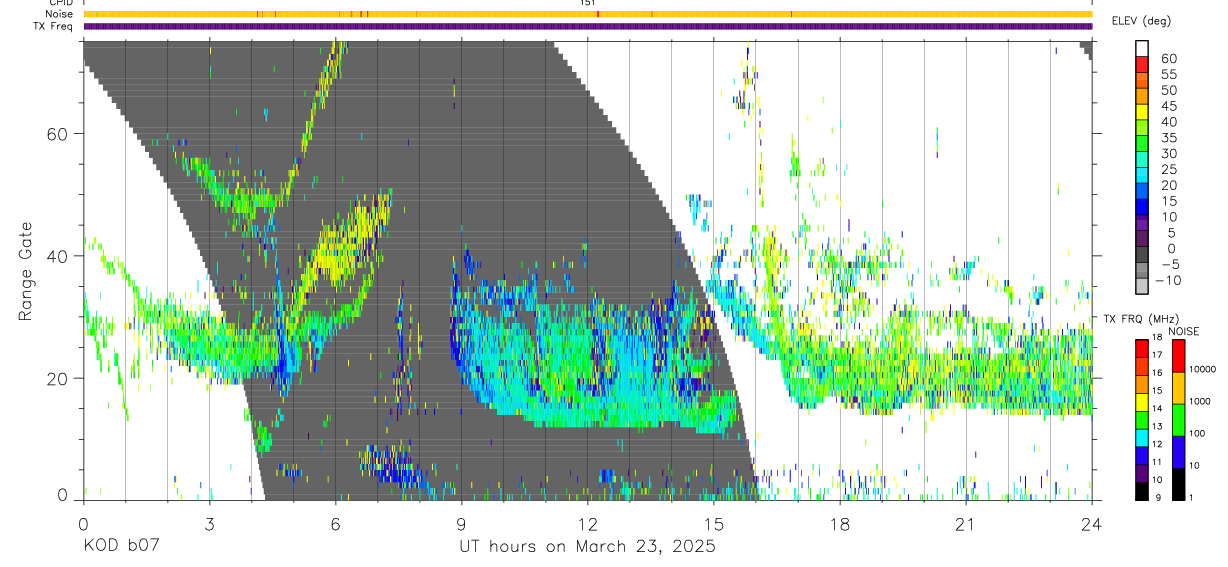1228x567 pixels.
Task: Pick the black 9–10 MHz TX FRQ swatch
Action: point(1142,491)
